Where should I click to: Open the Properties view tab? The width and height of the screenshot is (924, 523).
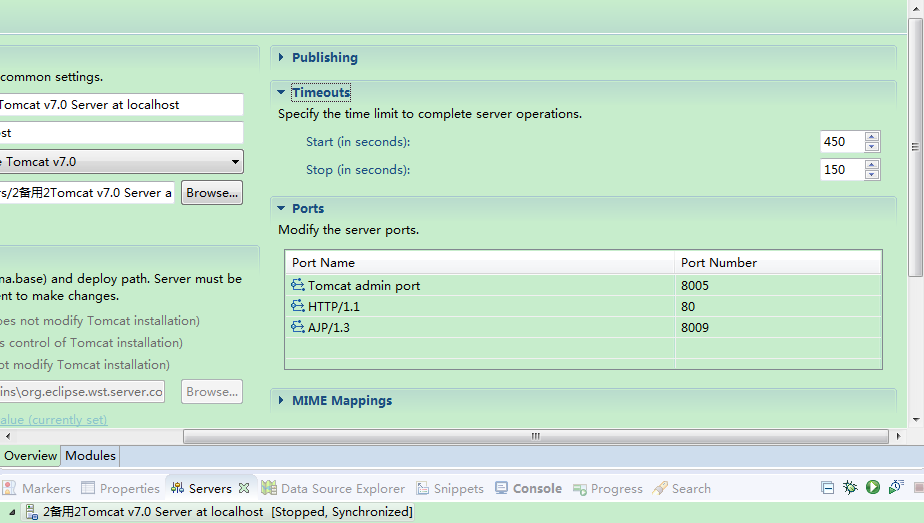tap(121, 488)
